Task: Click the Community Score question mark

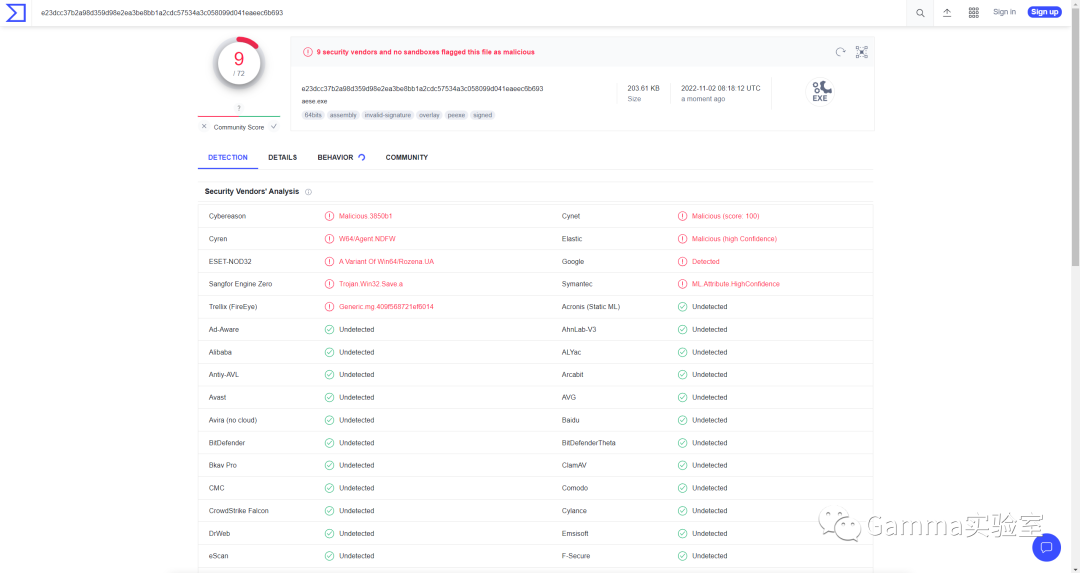Action: pyautogui.click(x=239, y=108)
